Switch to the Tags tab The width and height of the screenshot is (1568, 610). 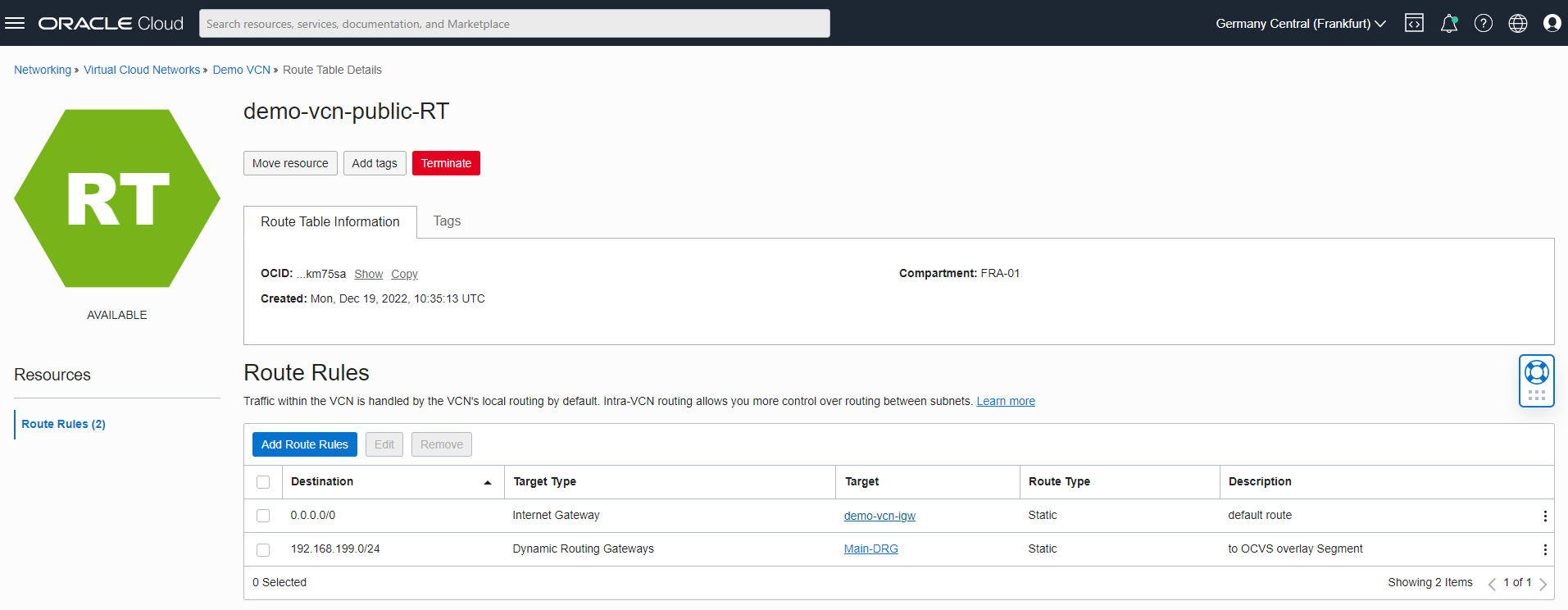(x=447, y=221)
